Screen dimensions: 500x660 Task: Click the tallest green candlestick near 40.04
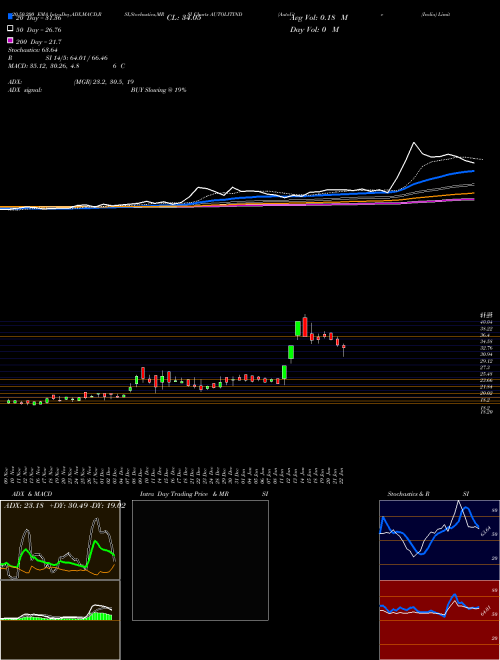pyautogui.click(x=298, y=329)
